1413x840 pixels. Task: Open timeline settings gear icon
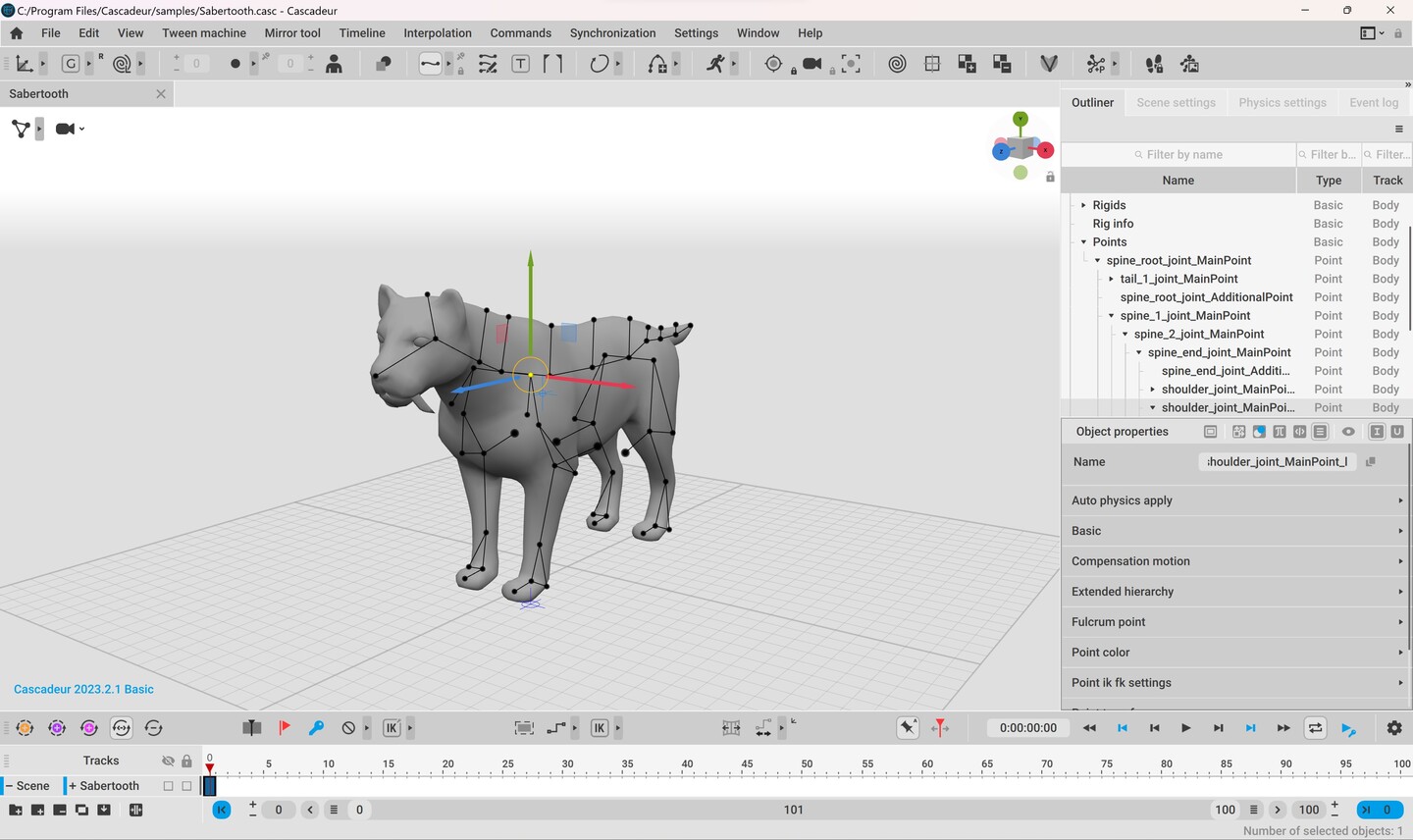point(1394,728)
